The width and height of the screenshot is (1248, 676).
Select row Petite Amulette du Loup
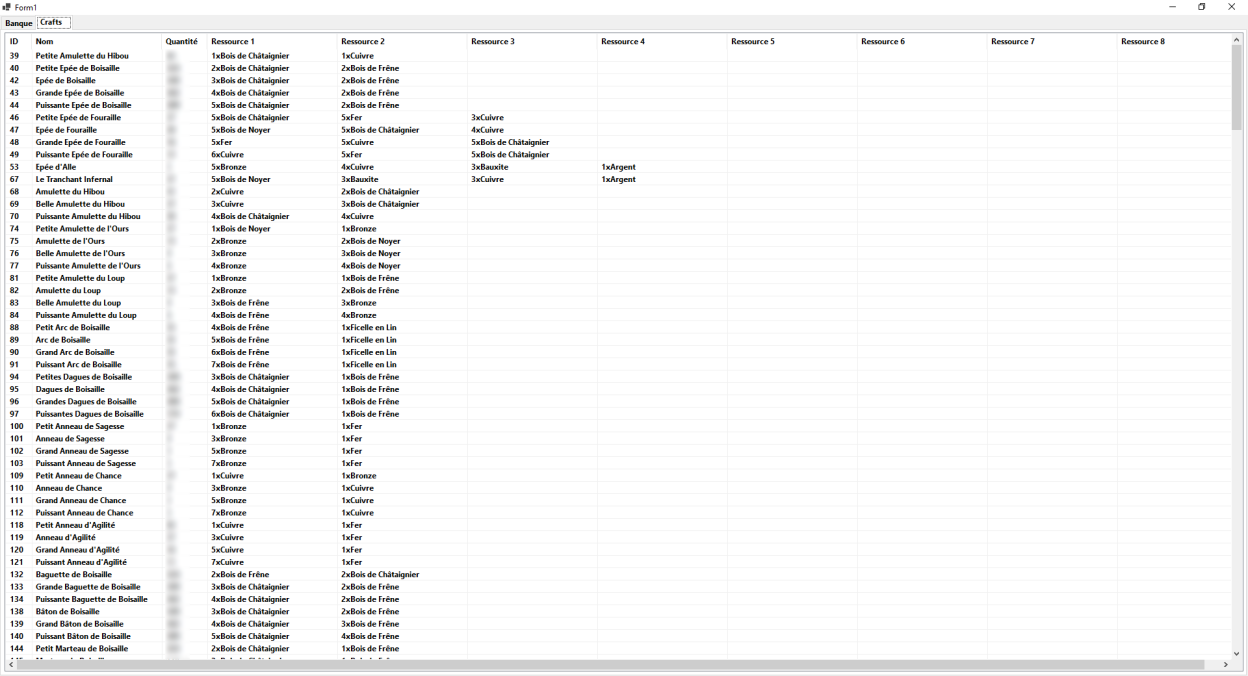619,278
